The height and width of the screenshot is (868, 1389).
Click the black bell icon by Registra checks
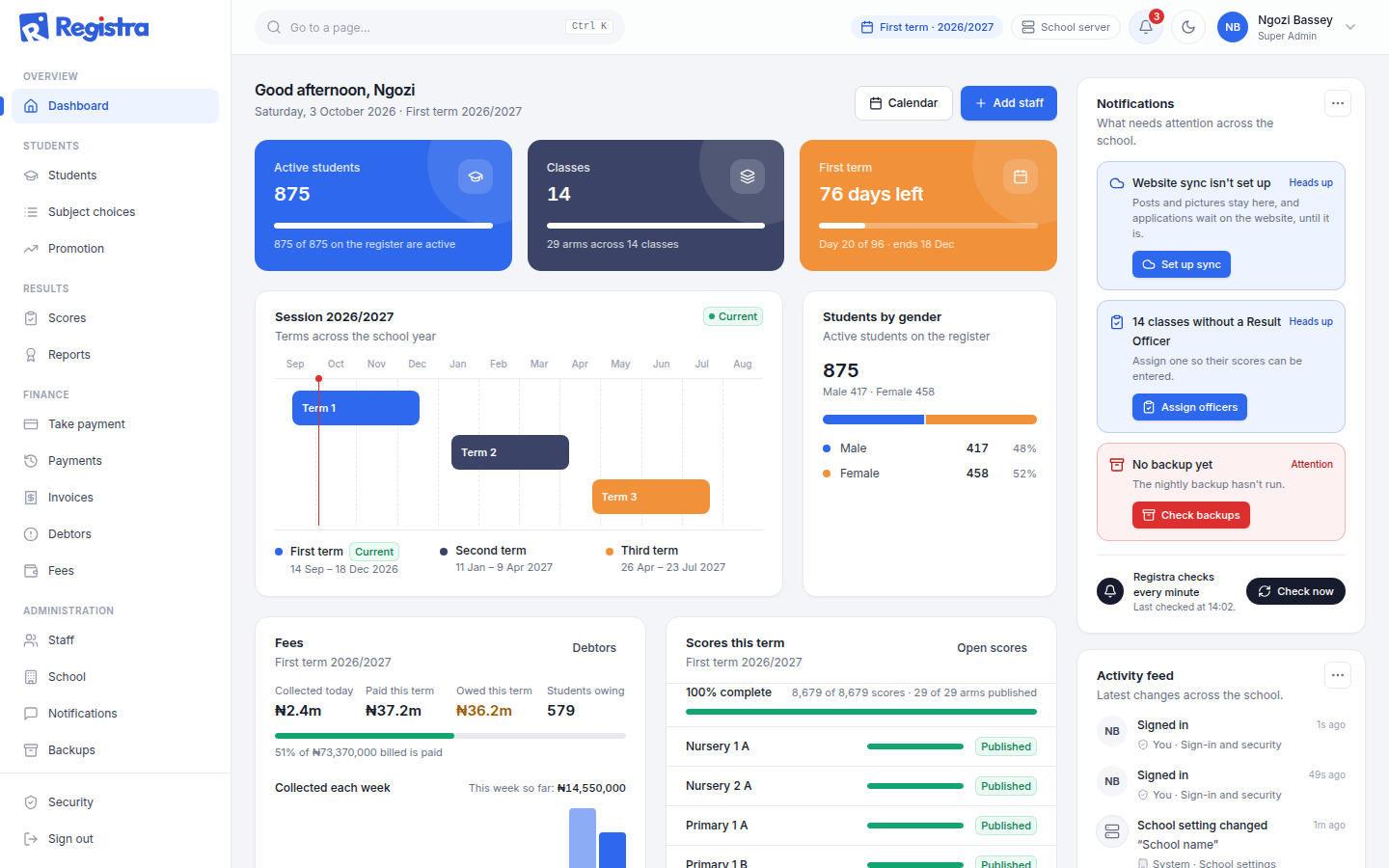pos(1110,591)
